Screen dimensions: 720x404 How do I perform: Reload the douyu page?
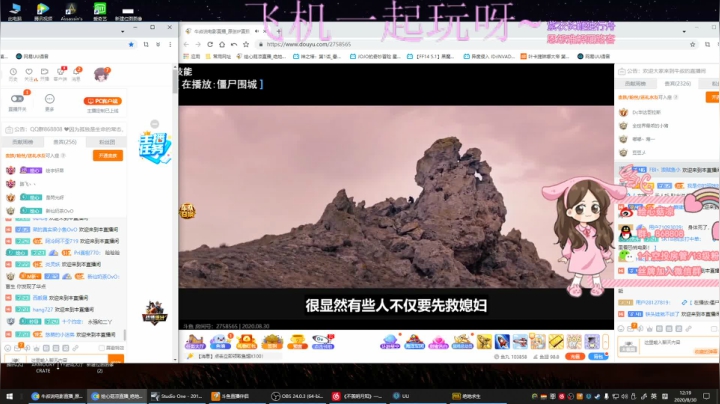click(210, 45)
